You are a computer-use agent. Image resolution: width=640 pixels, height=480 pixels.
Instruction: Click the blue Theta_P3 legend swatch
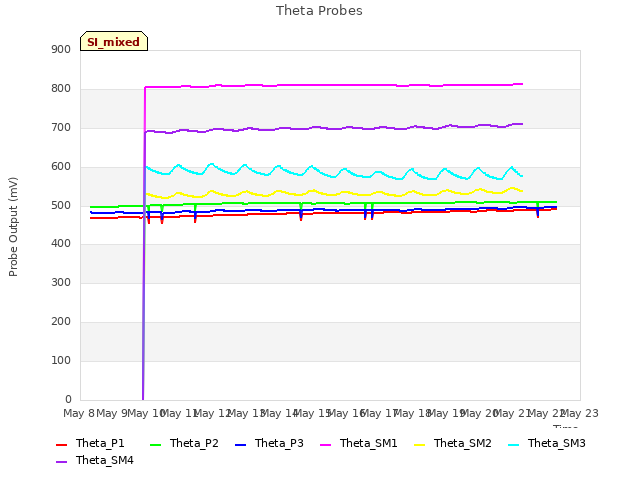(x=241, y=444)
